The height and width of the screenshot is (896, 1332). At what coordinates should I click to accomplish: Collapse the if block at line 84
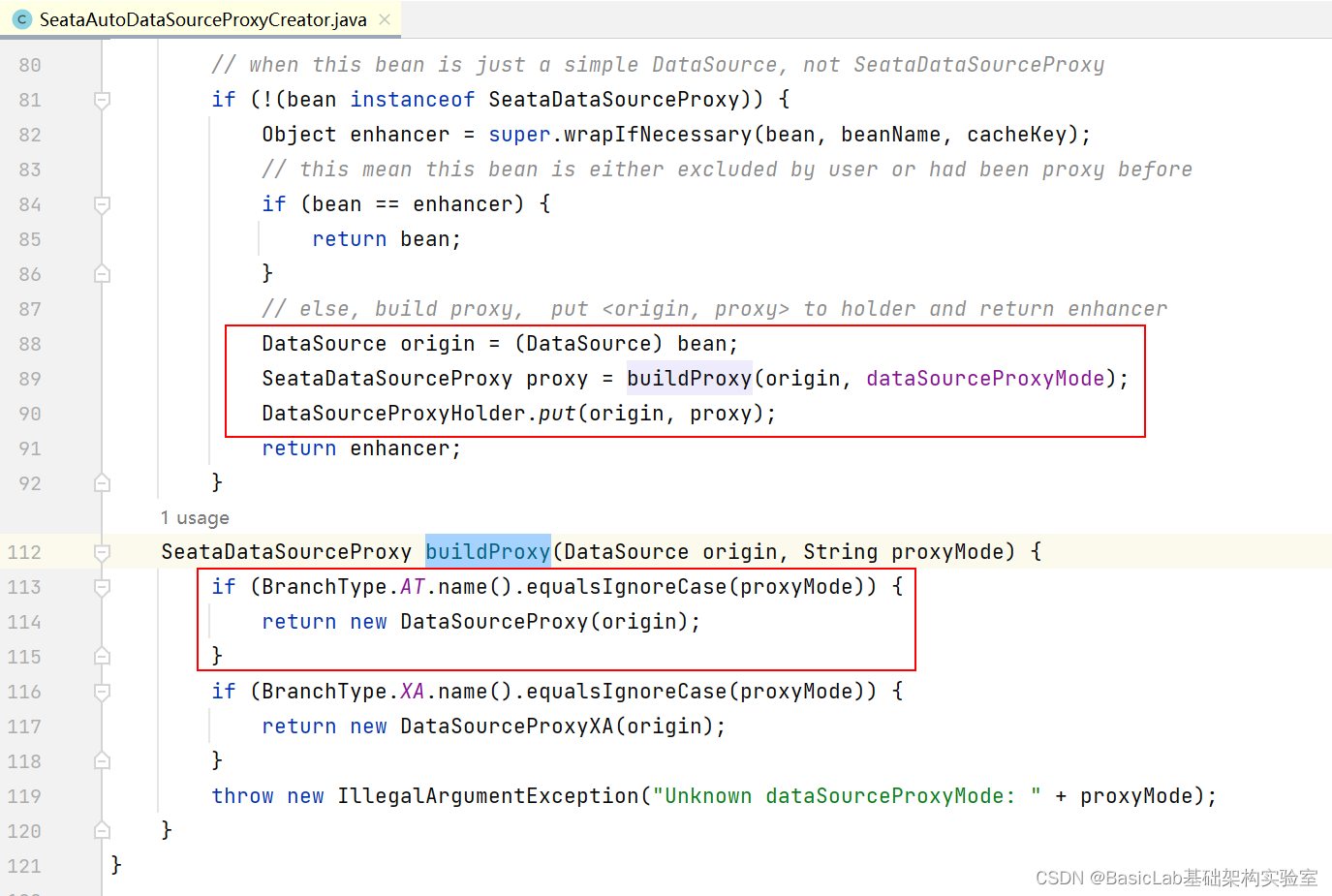pos(102,204)
